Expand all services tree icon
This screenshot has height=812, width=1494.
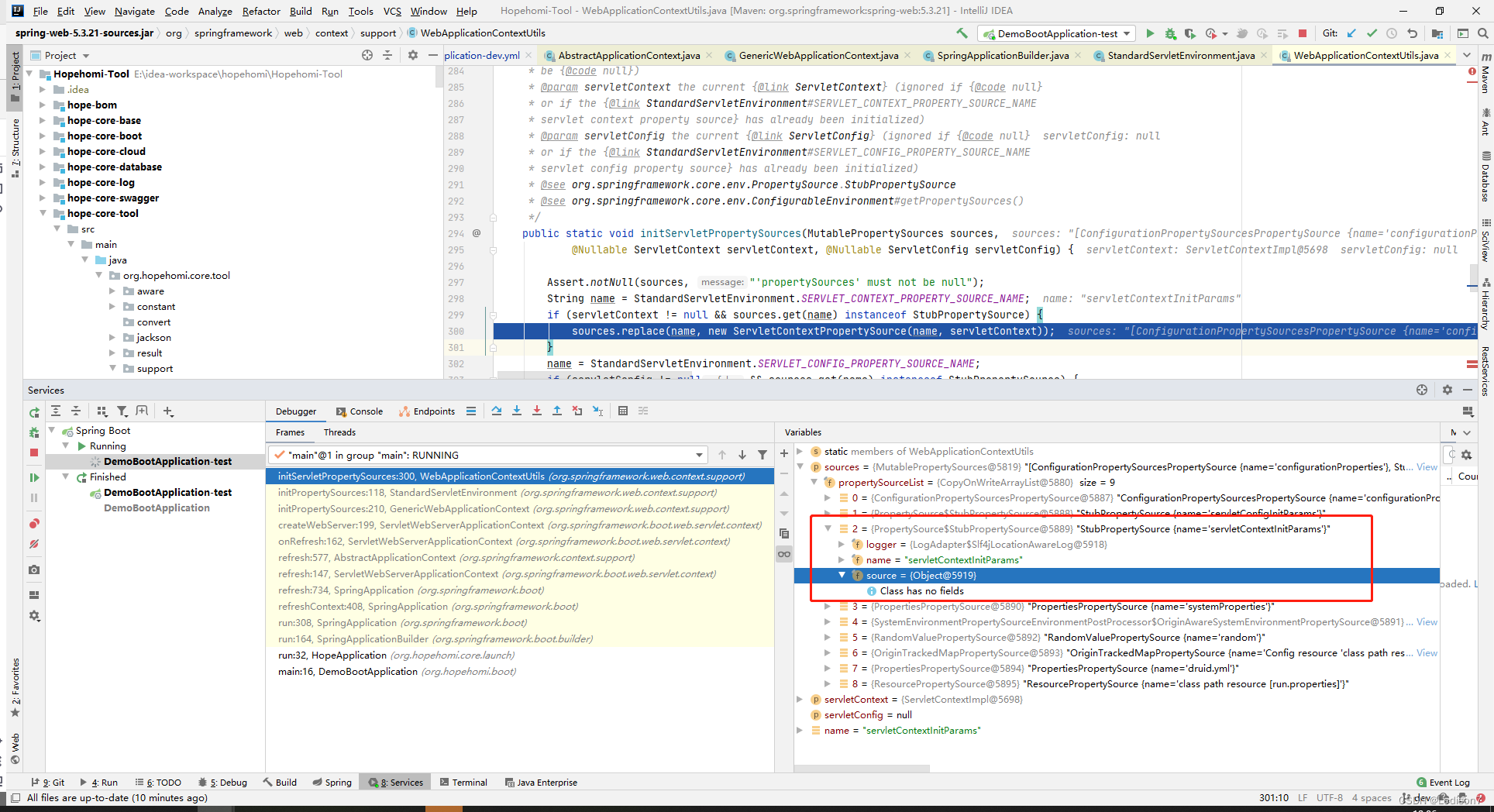(x=56, y=411)
